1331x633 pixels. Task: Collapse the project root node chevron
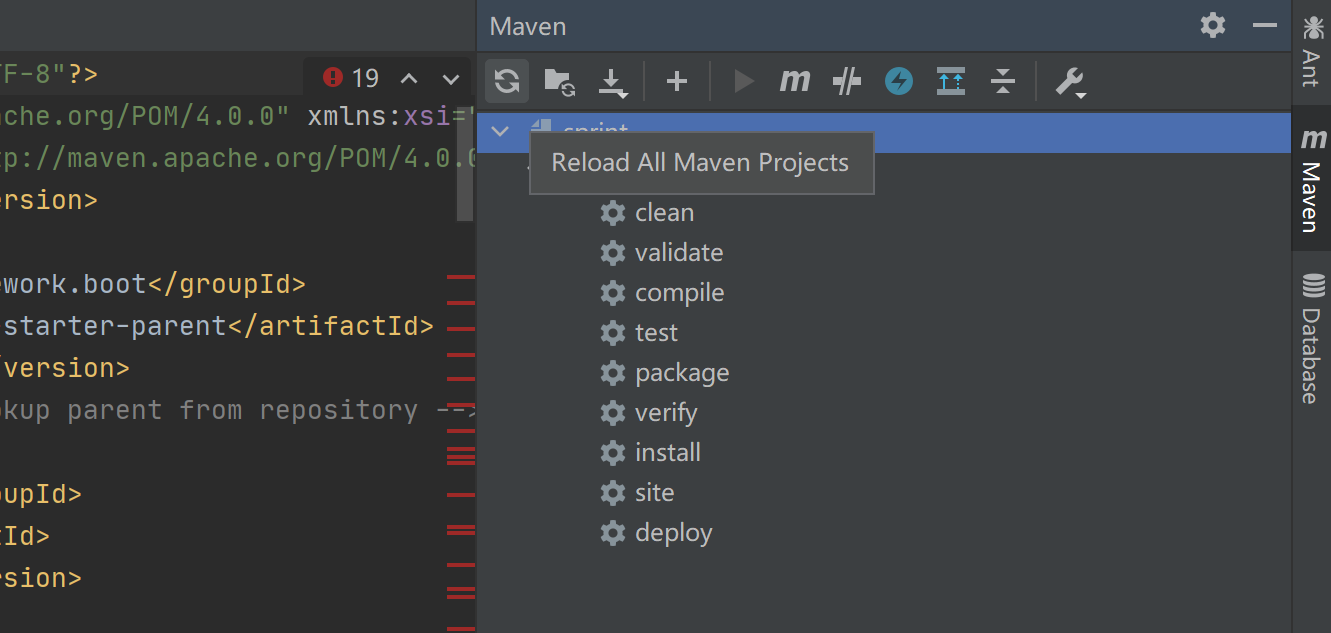500,131
